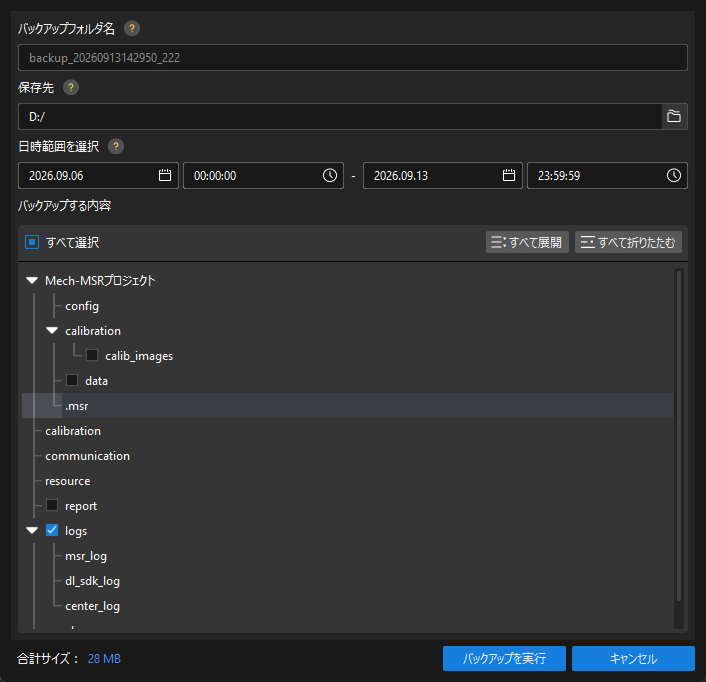
Task: Select the config tree item
Action: [x=82, y=306]
